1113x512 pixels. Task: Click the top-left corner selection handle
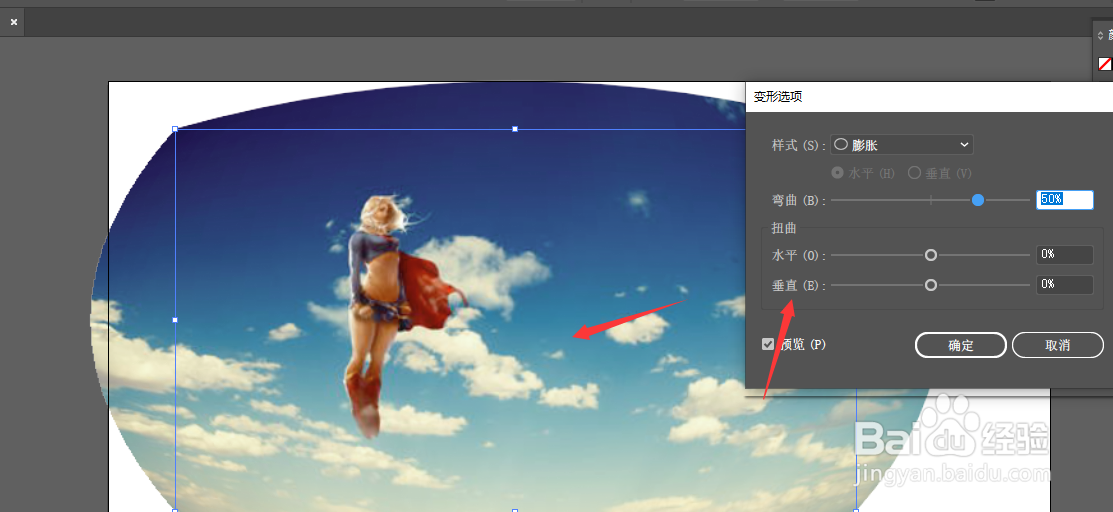click(x=175, y=129)
